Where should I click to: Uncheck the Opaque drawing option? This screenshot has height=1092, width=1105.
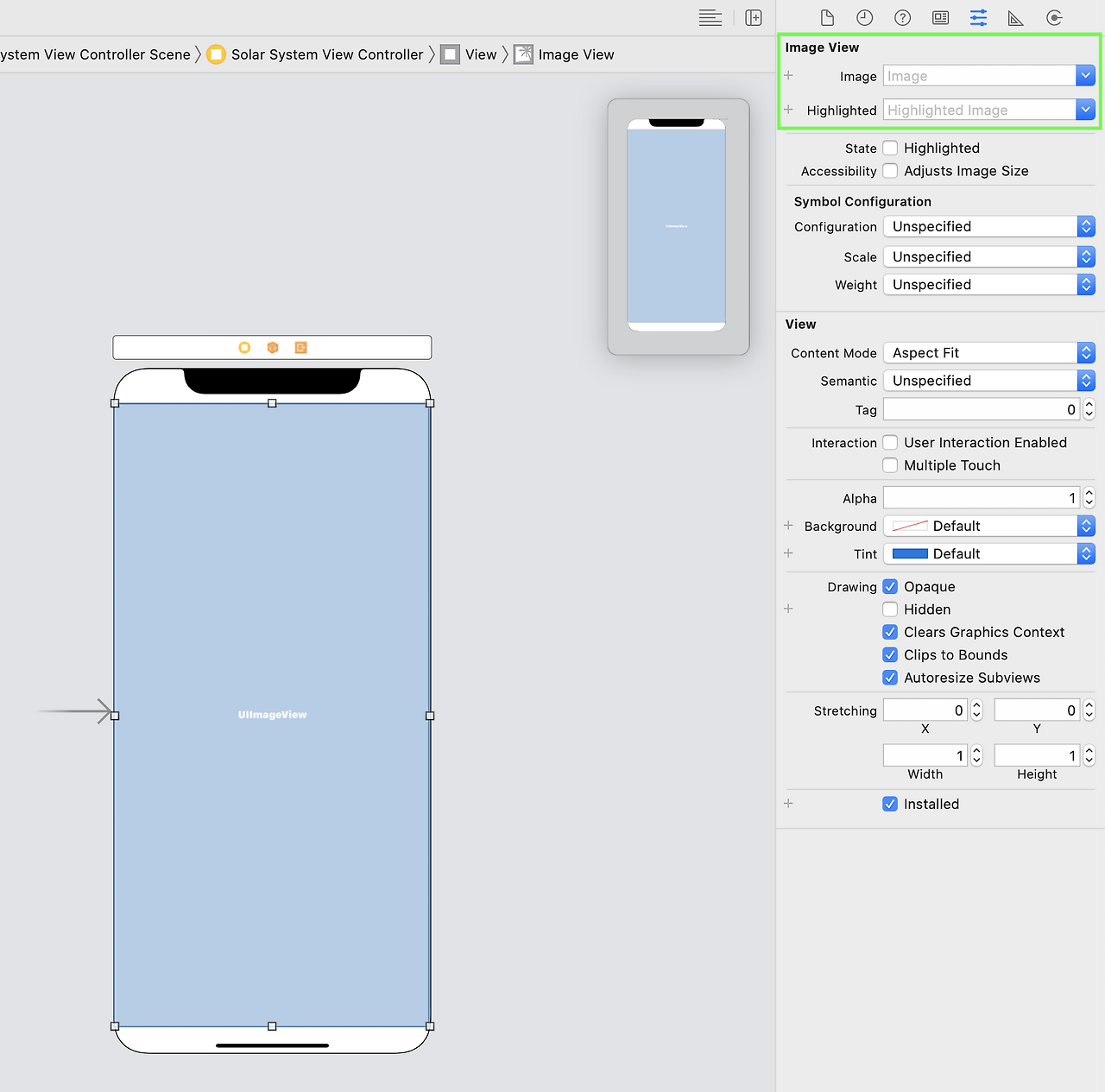point(890,587)
